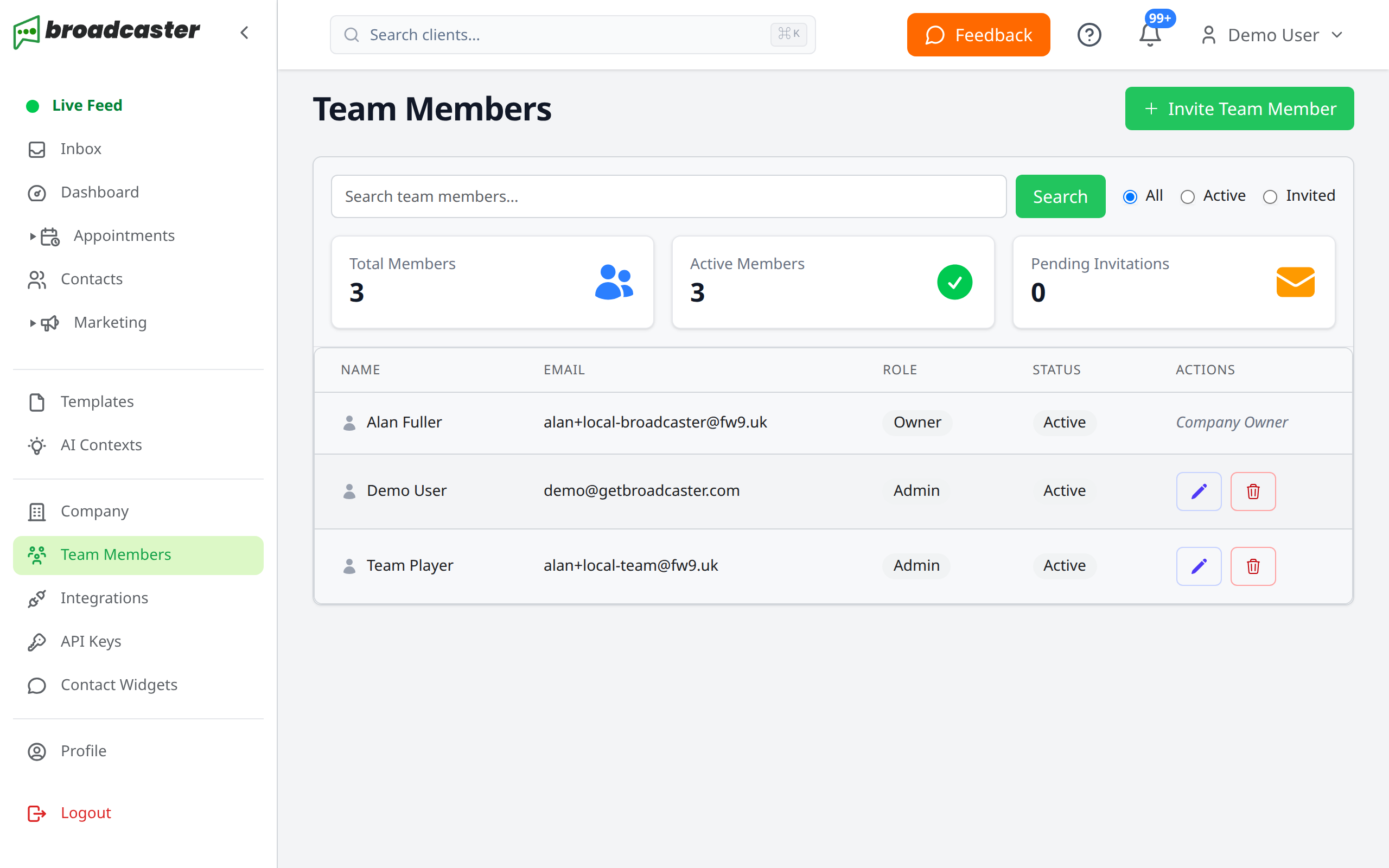Image resolution: width=1389 pixels, height=868 pixels.
Task: Open Contacts in the sidebar
Action: pyautogui.click(x=138, y=279)
